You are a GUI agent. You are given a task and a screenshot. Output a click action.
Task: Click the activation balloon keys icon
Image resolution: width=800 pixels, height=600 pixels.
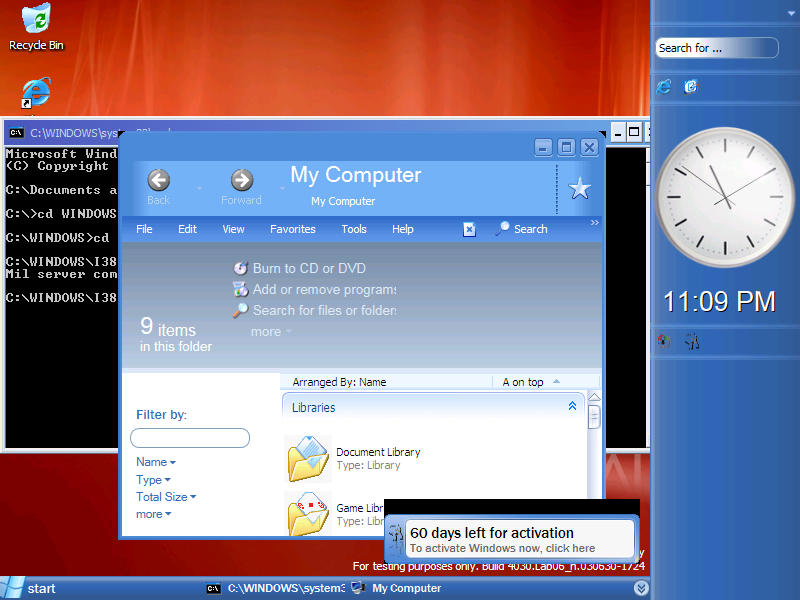[x=396, y=540]
